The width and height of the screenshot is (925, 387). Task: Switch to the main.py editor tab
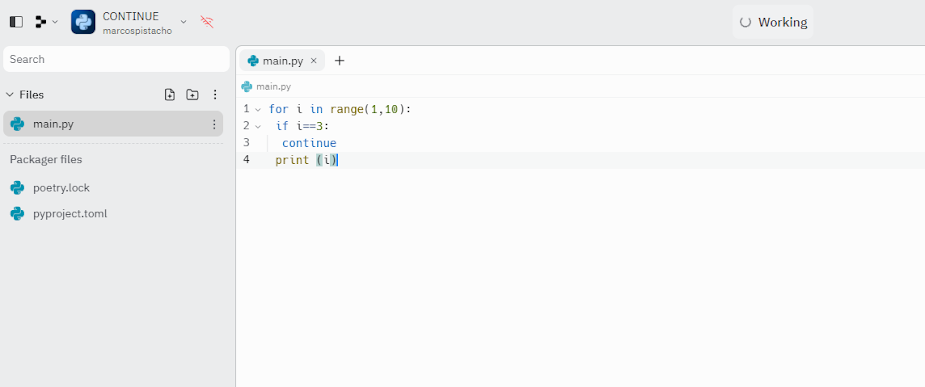(x=282, y=60)
